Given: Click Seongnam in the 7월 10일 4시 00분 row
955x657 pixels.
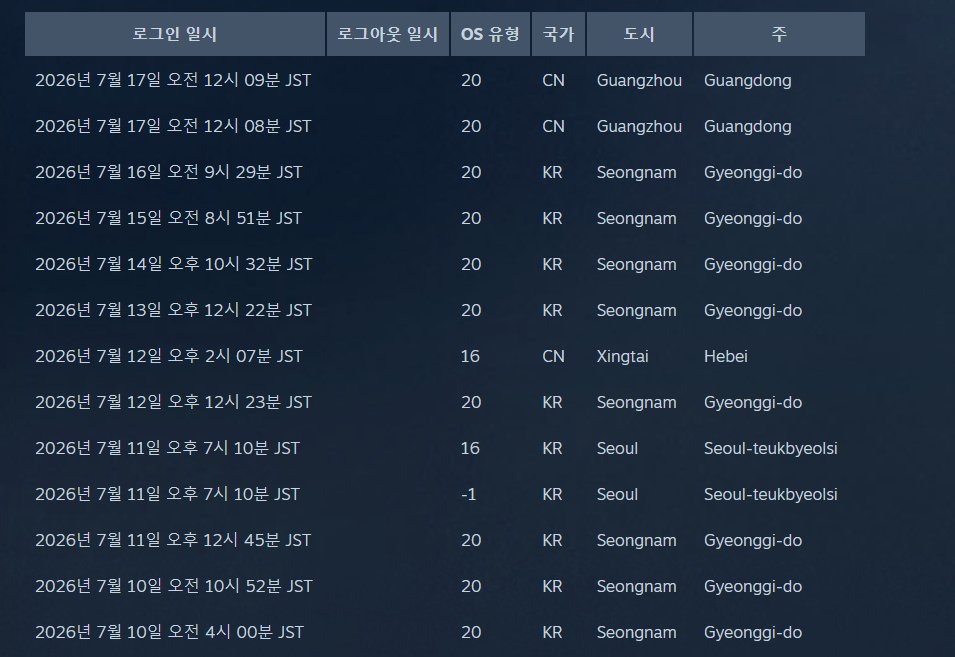Looking at the screenshot, I should pos(636,633).
